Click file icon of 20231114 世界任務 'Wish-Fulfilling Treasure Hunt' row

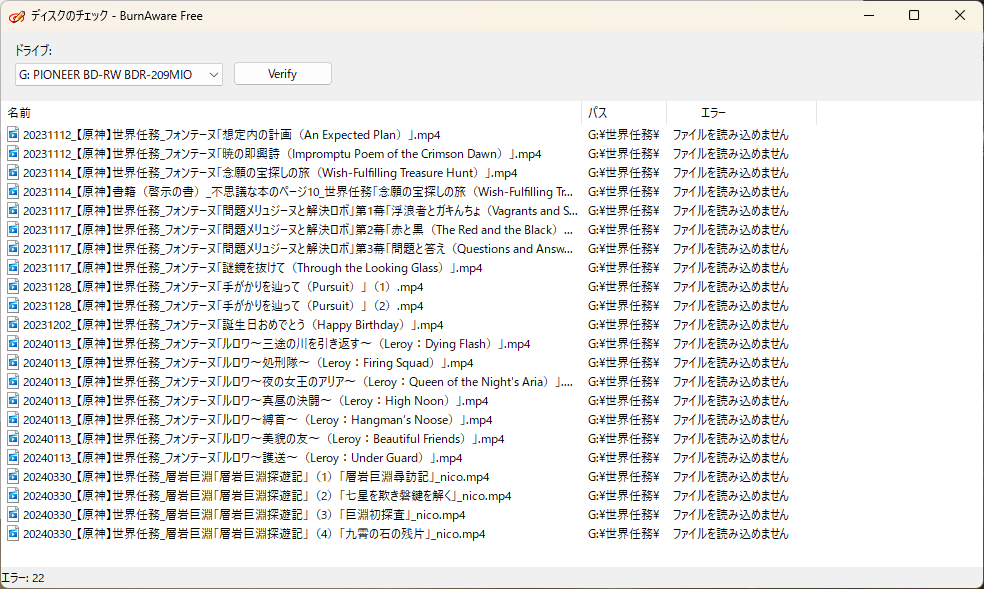[x=13, y=172]
